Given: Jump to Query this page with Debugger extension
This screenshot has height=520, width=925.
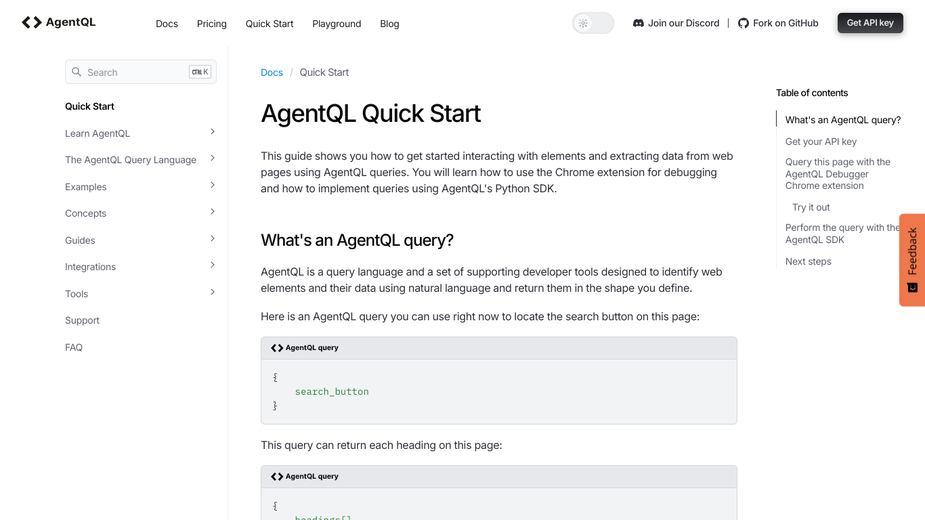Looking at the screenshot, I should click(x=838, y=174).
